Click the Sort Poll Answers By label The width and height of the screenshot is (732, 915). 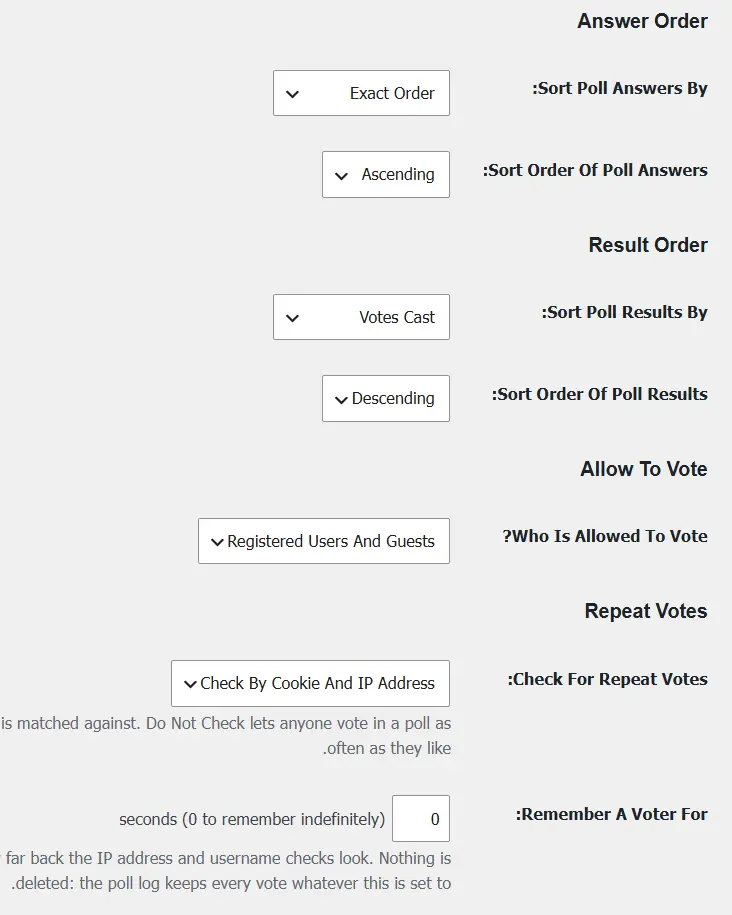coord(619,88)
